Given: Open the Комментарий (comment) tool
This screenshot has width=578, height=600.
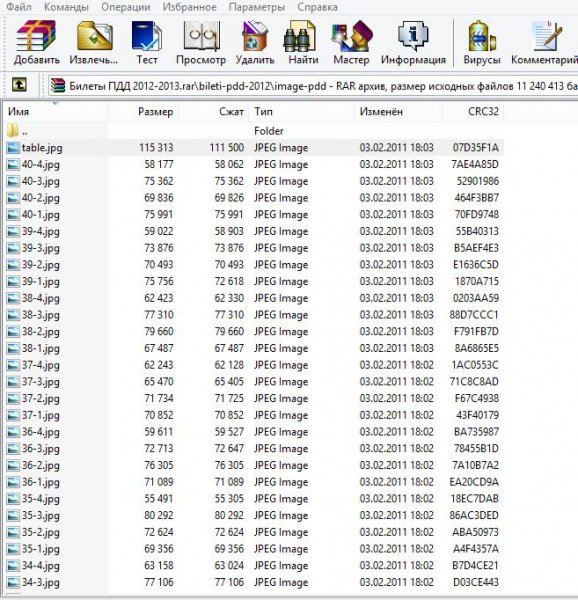Looking at the screenshot, I should pyautogui.click(x=544, y=42).
